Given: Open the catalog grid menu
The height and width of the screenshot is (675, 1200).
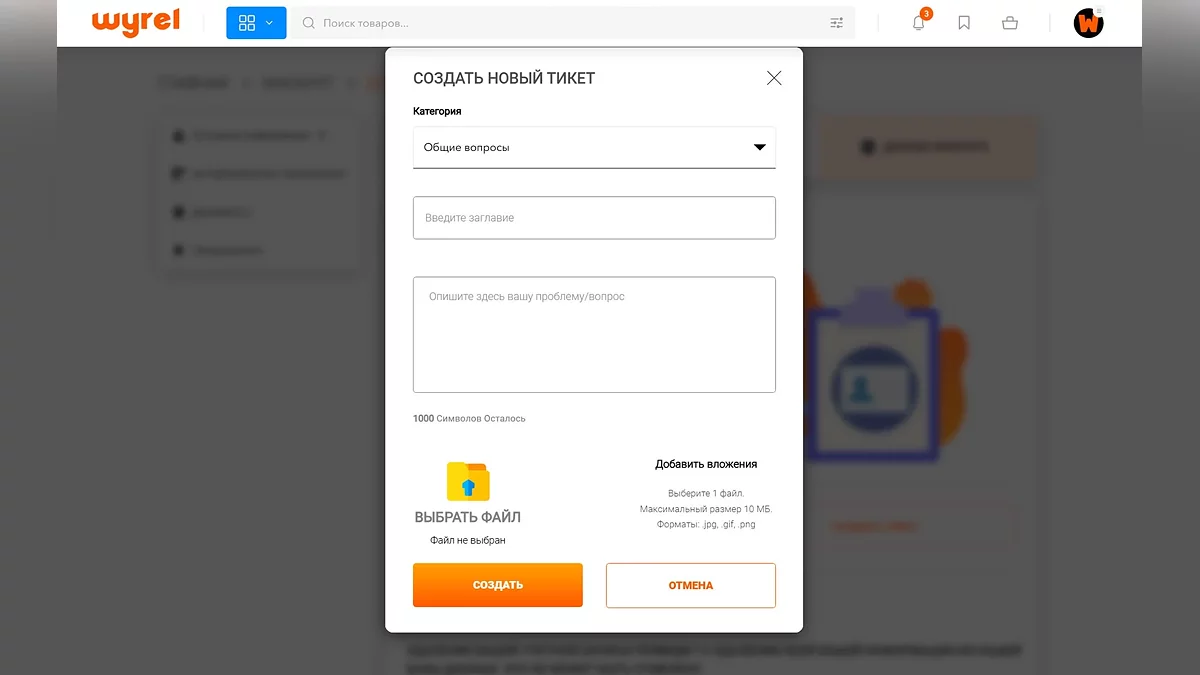Looking at the screenshot, I should point(247,23).
